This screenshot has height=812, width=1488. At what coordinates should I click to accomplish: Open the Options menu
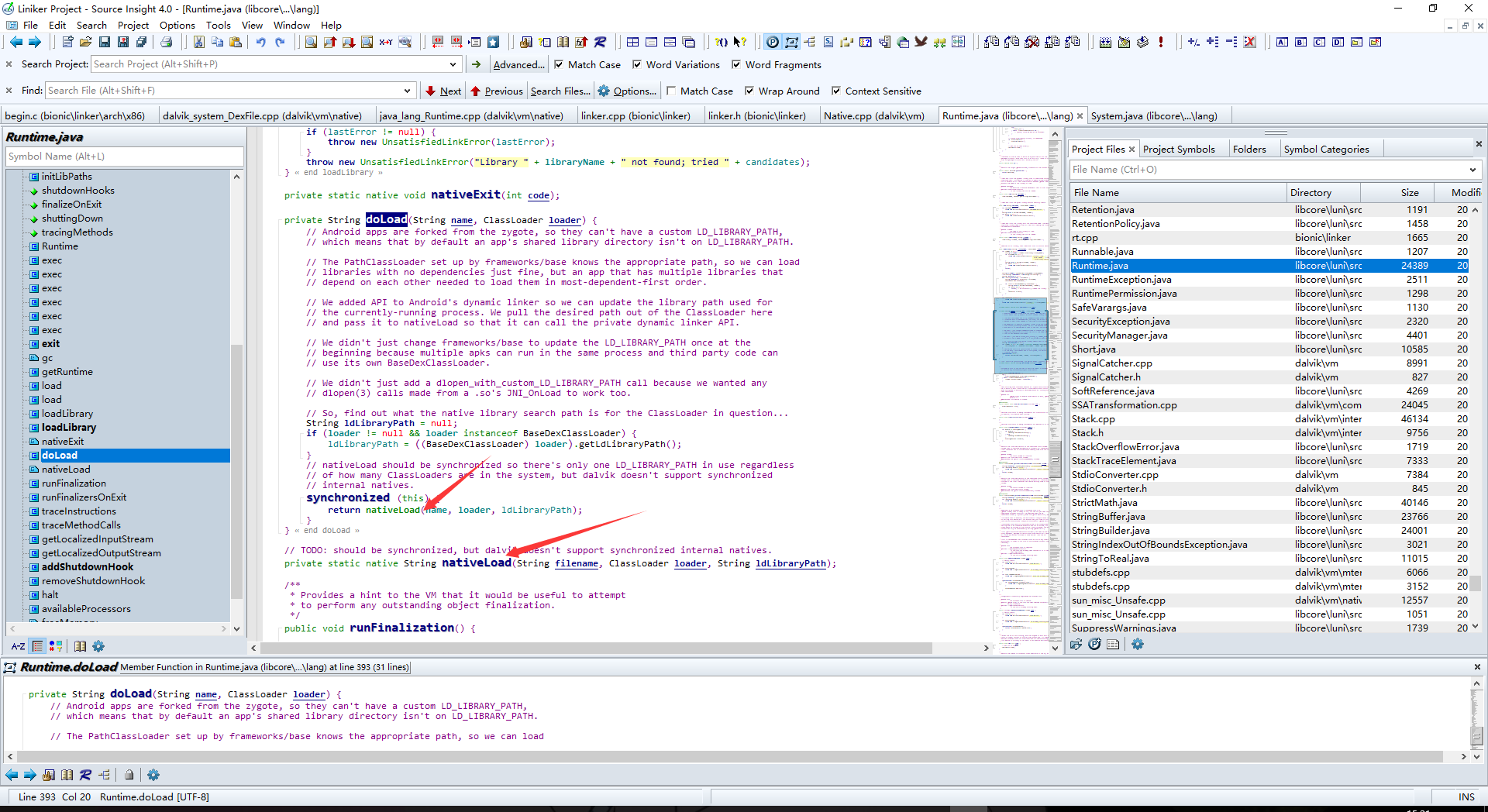tap(177, 25)
